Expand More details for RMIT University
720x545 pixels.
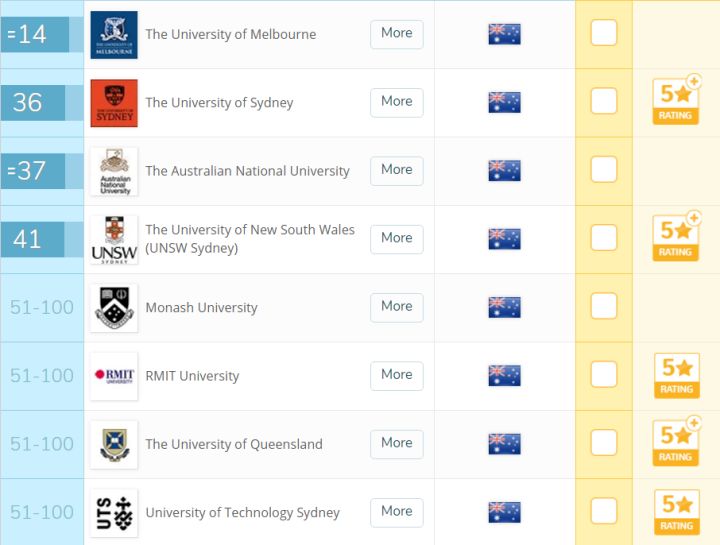tap(397, 376)
